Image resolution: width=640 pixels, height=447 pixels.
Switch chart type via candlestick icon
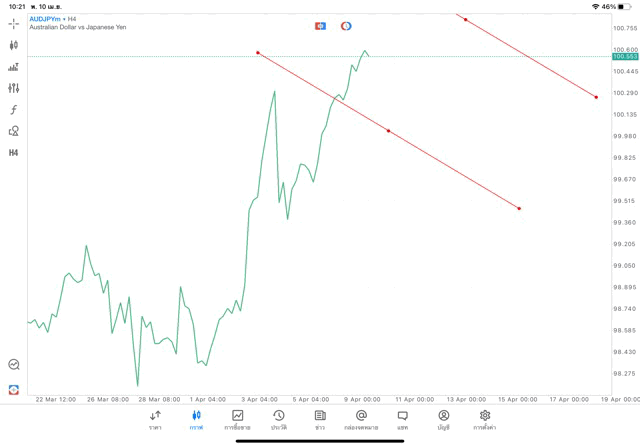tap(14, 45)
